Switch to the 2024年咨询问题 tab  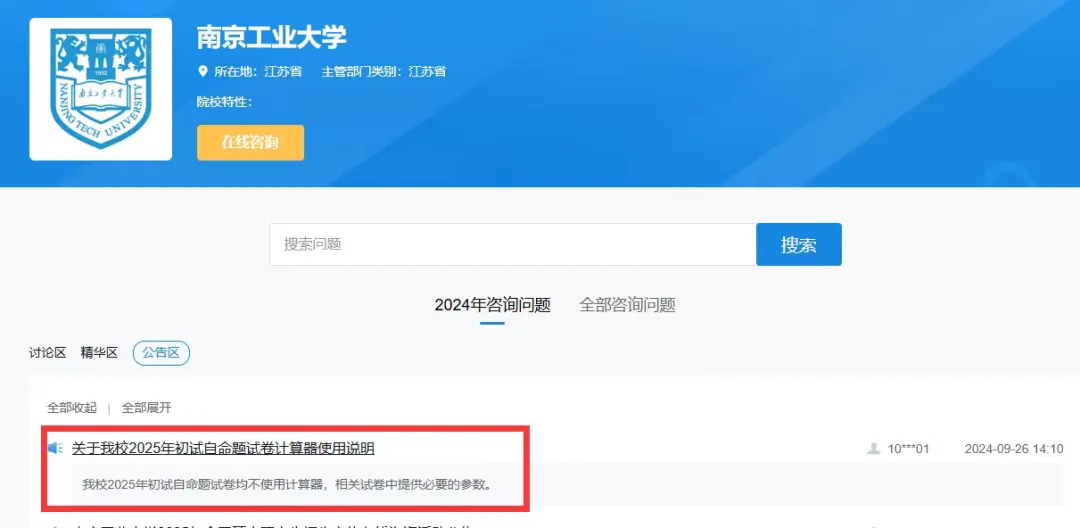click(492, 305)
